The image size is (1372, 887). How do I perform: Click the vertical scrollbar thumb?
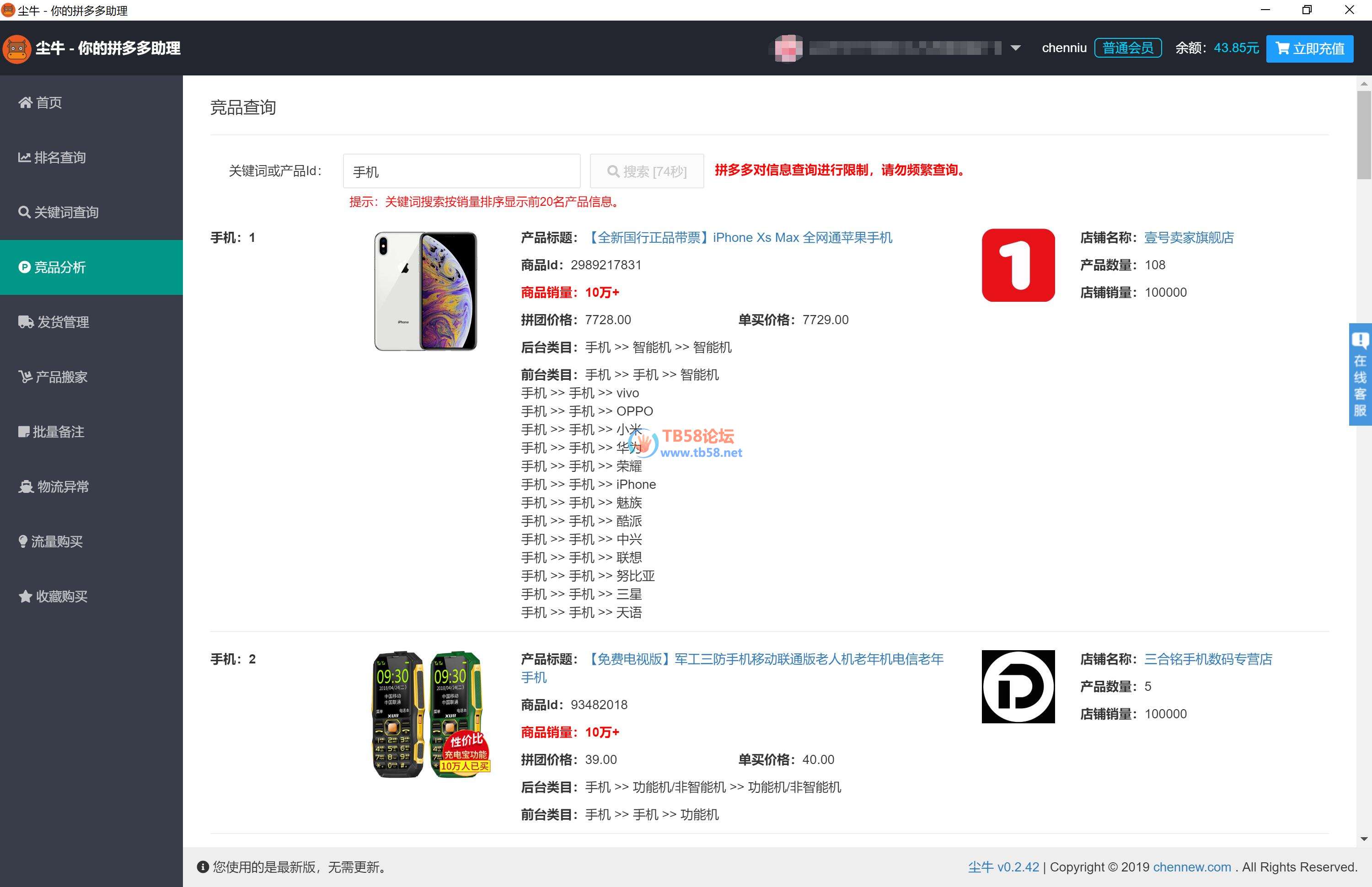point(1363,135)
